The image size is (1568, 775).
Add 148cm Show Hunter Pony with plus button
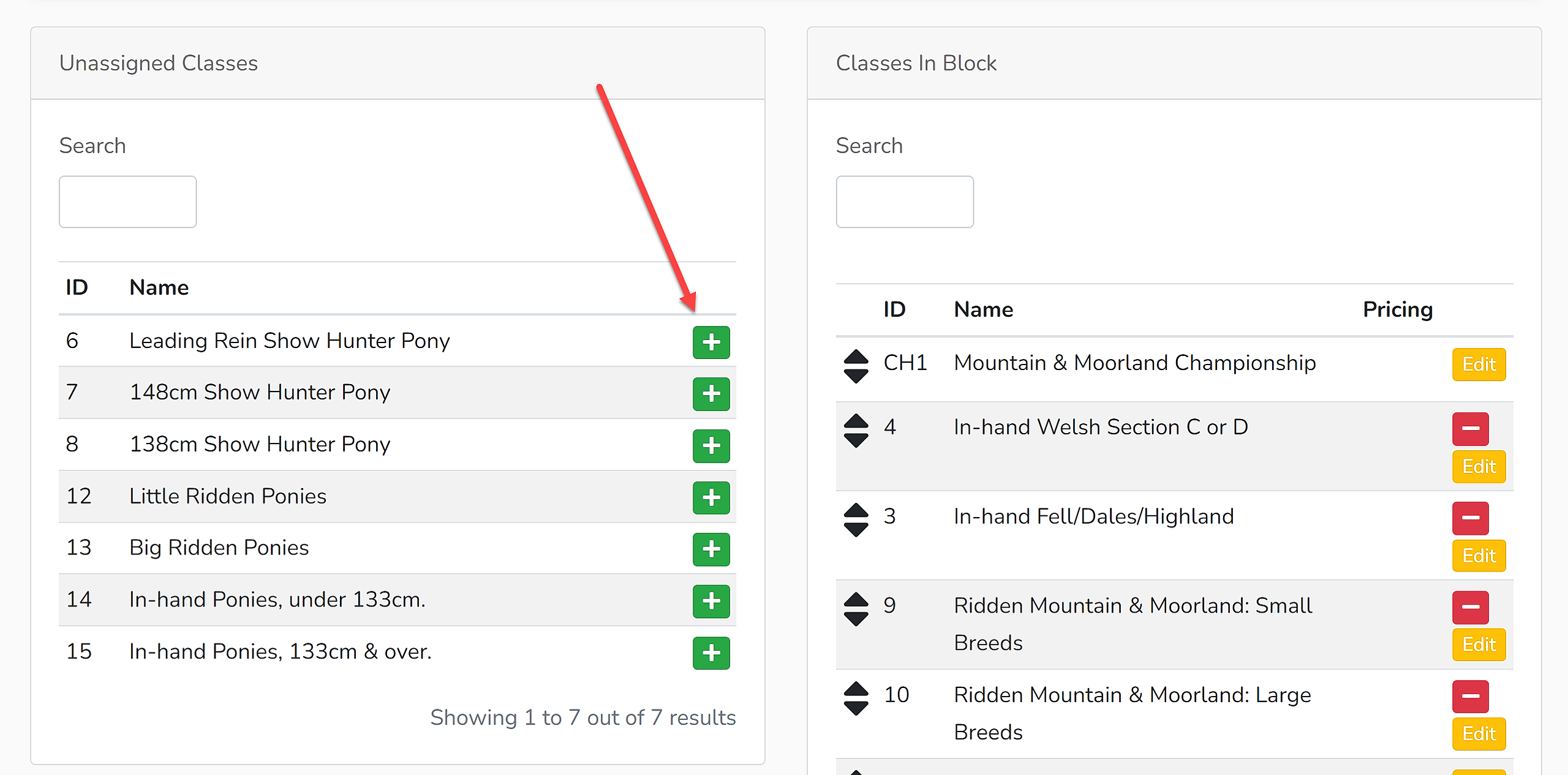[x=711, y=394]
